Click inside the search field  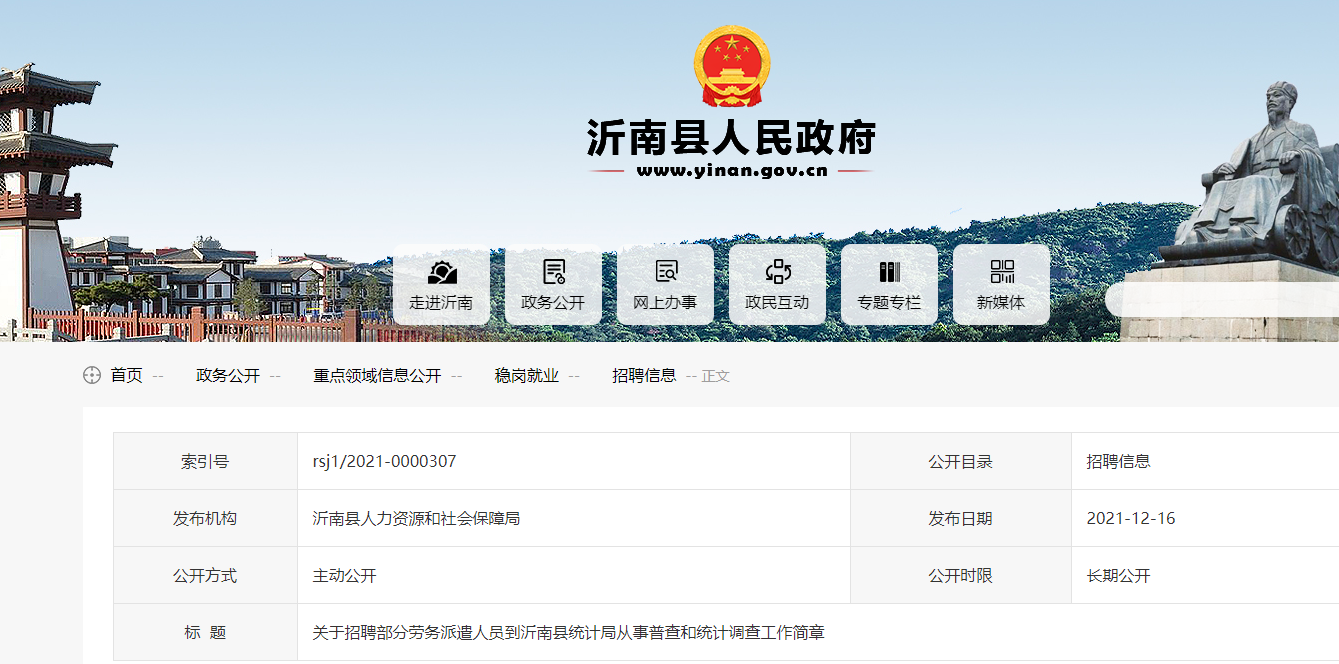coord(1222,299)
